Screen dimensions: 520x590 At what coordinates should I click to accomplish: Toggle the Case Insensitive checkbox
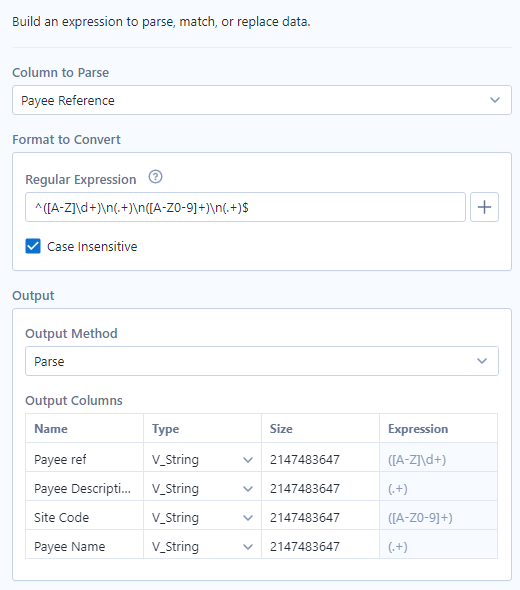[x=33, y=246]
